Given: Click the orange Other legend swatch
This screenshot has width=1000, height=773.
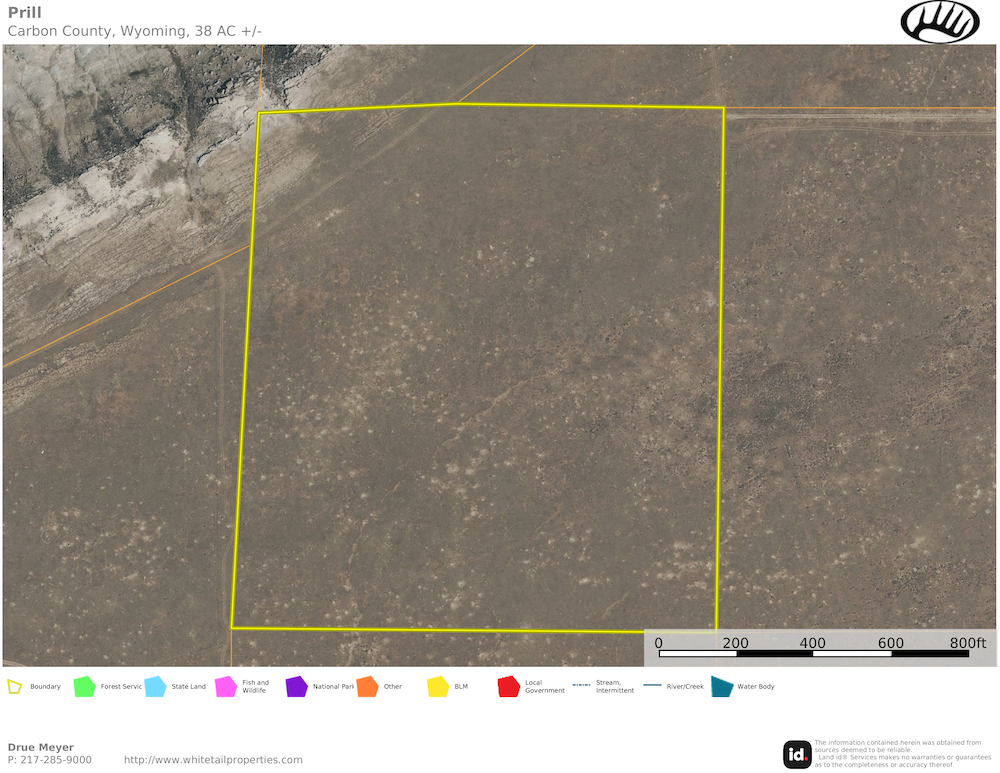Looking at the screenshot, I should (367, 687).
